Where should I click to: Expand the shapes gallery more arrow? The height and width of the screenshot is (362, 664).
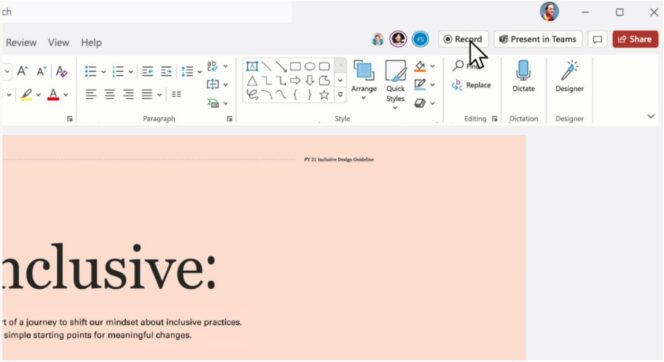(340, 95)
